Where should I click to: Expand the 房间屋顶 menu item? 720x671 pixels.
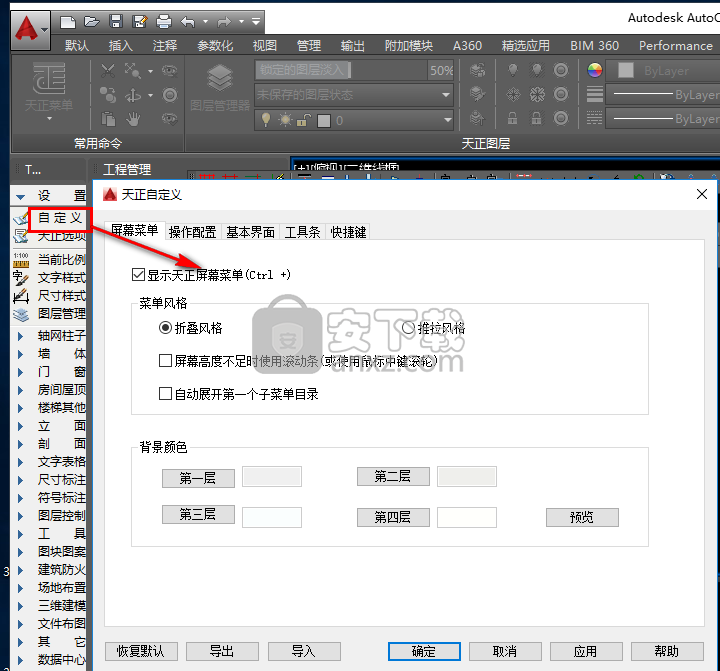click(20, 390)
